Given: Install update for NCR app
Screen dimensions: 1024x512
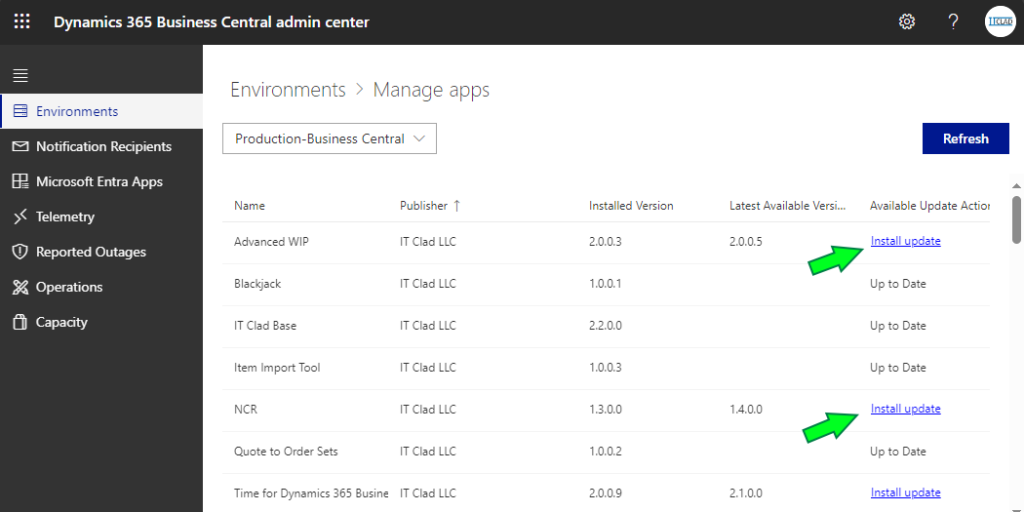Looking at the screenshot, I should [905, 409].
